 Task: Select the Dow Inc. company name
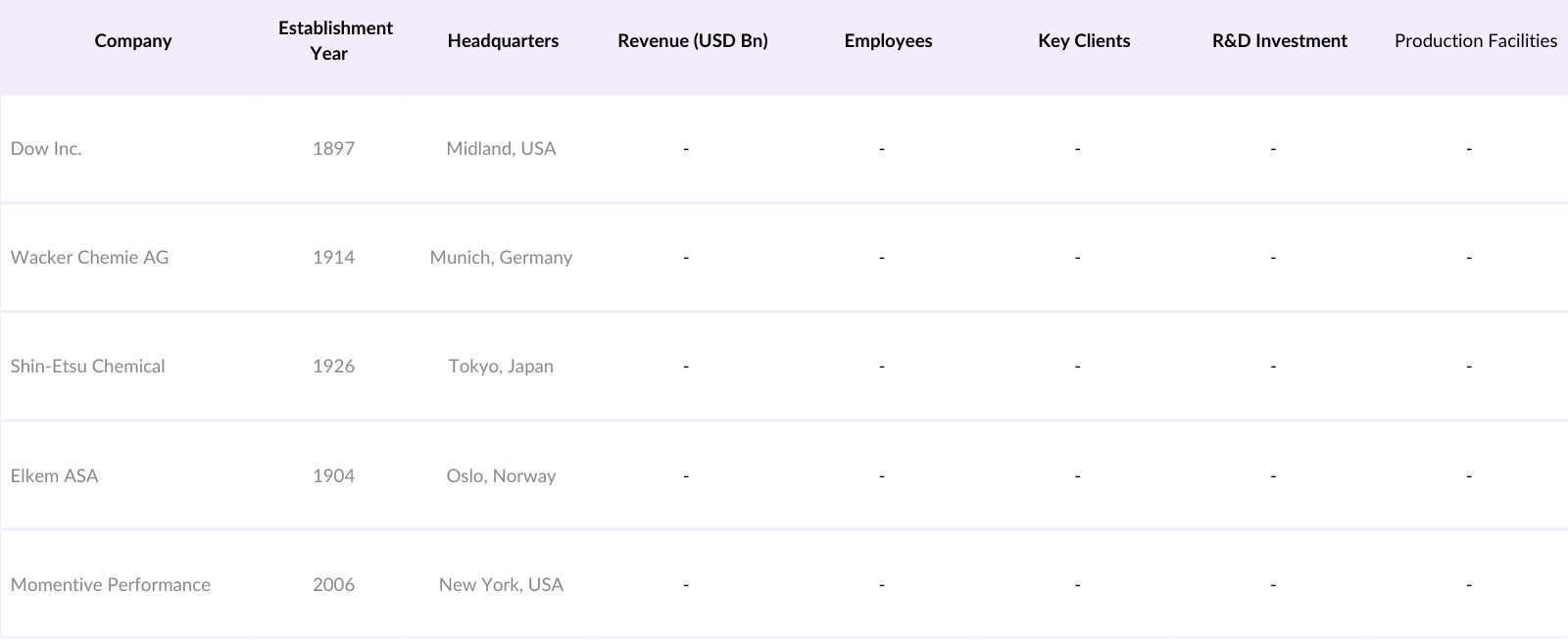(x=46, y=149)
